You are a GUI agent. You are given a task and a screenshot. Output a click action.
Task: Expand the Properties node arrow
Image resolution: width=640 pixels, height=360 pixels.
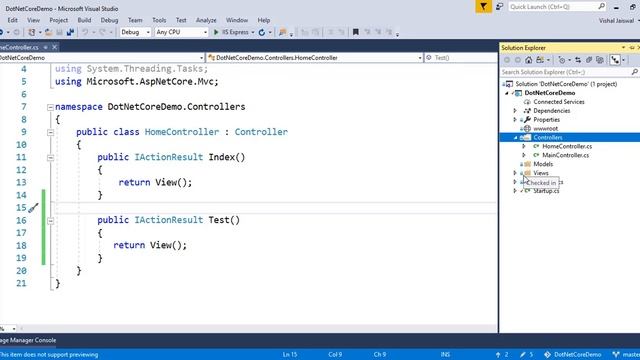click(x=515, y=120)
